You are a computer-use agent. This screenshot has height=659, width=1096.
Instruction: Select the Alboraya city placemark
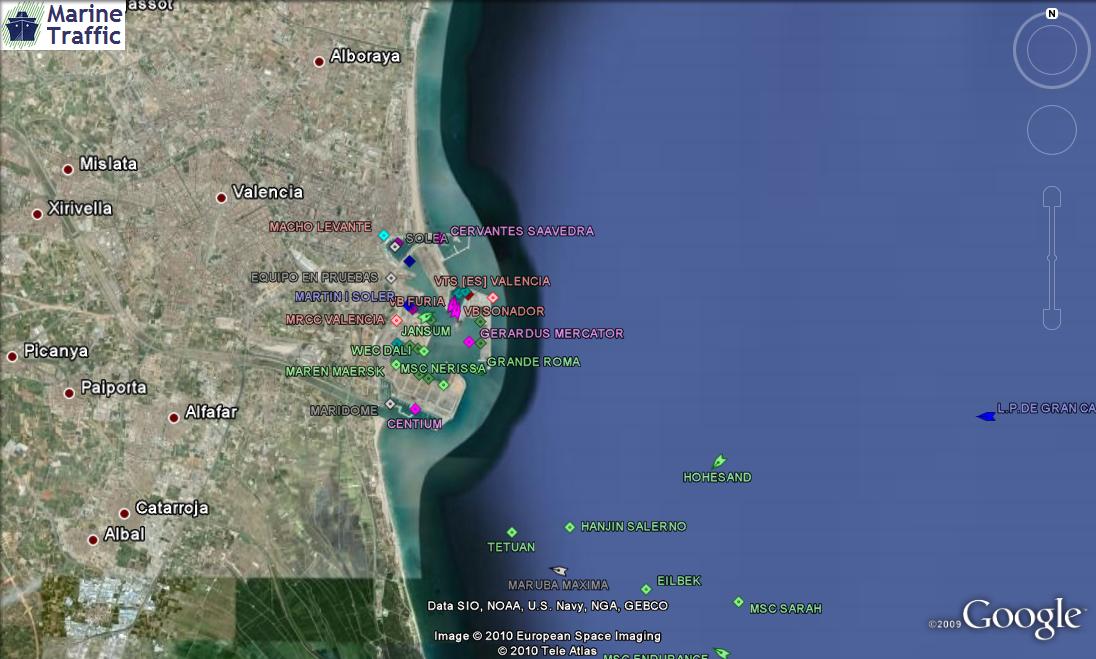[320, 62]
